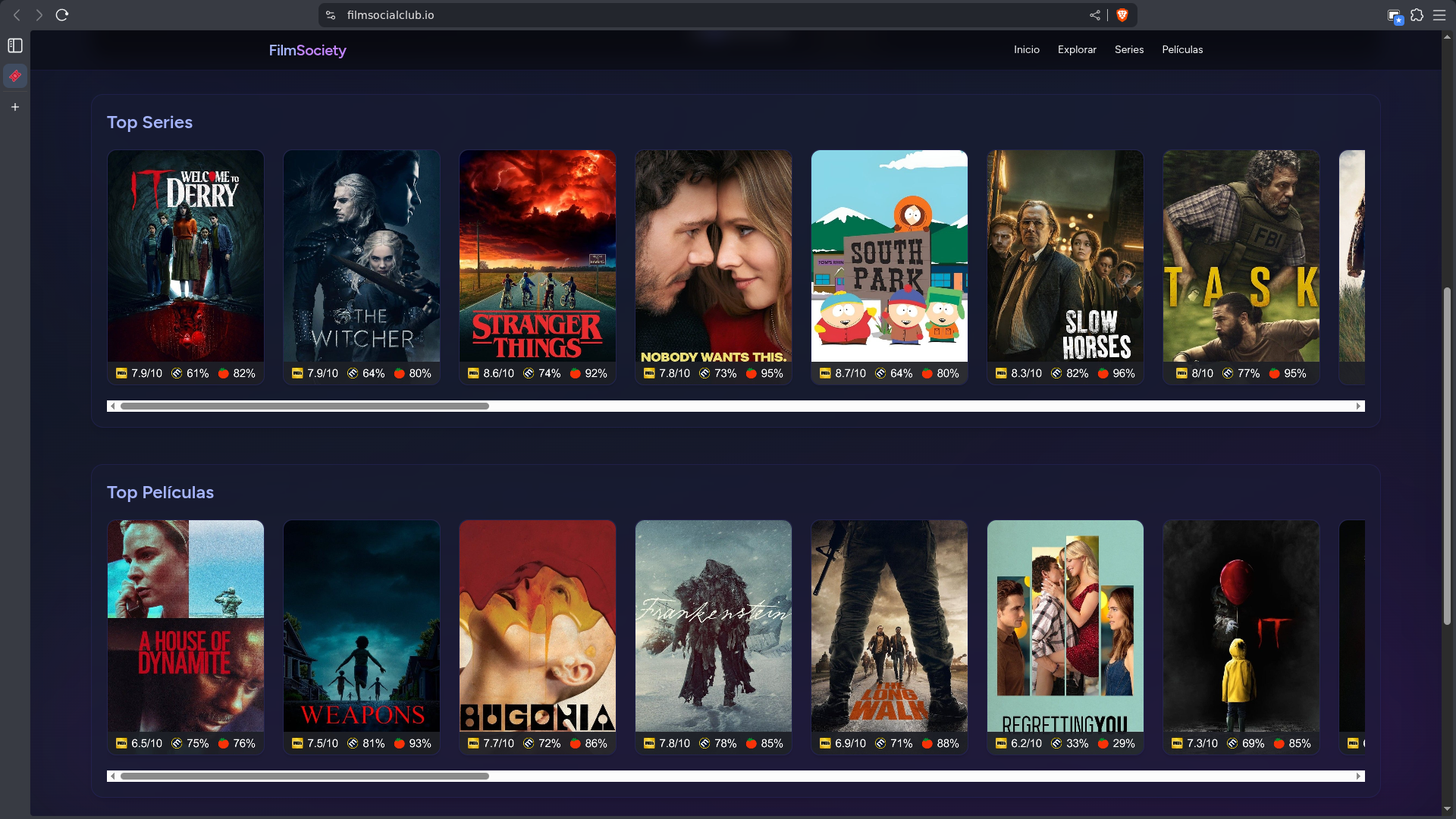Open the browser hamburger menu
The image size is (1456, 819).
(1439, 15)
